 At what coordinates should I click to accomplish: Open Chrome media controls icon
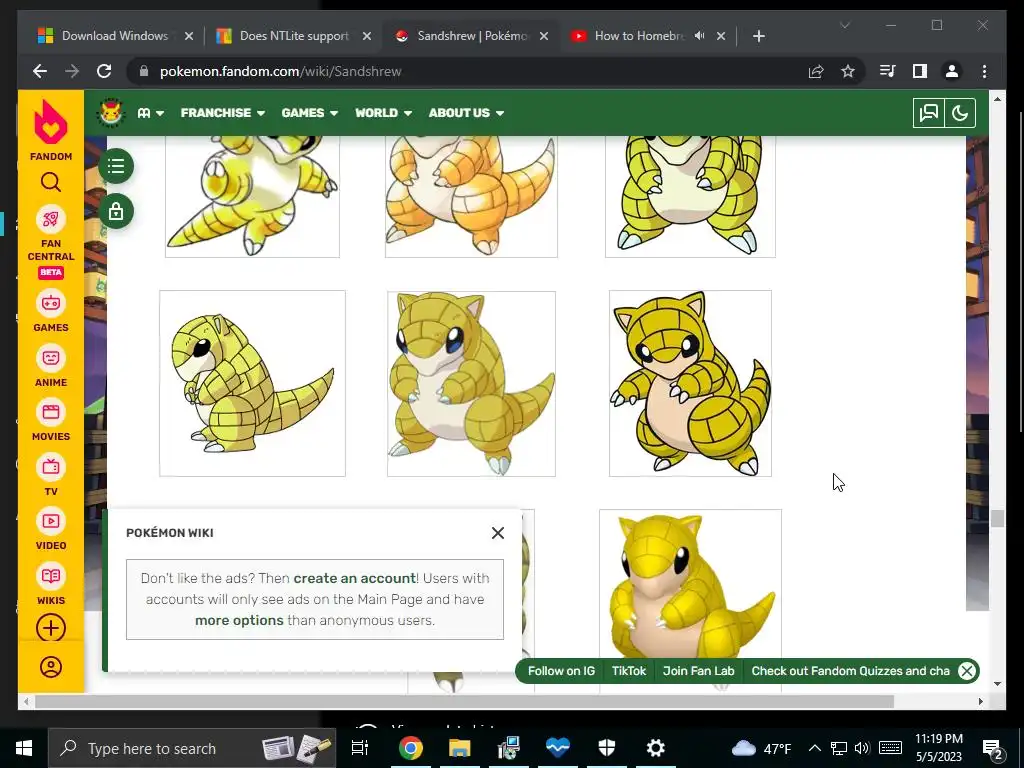[x=888, y=71]
